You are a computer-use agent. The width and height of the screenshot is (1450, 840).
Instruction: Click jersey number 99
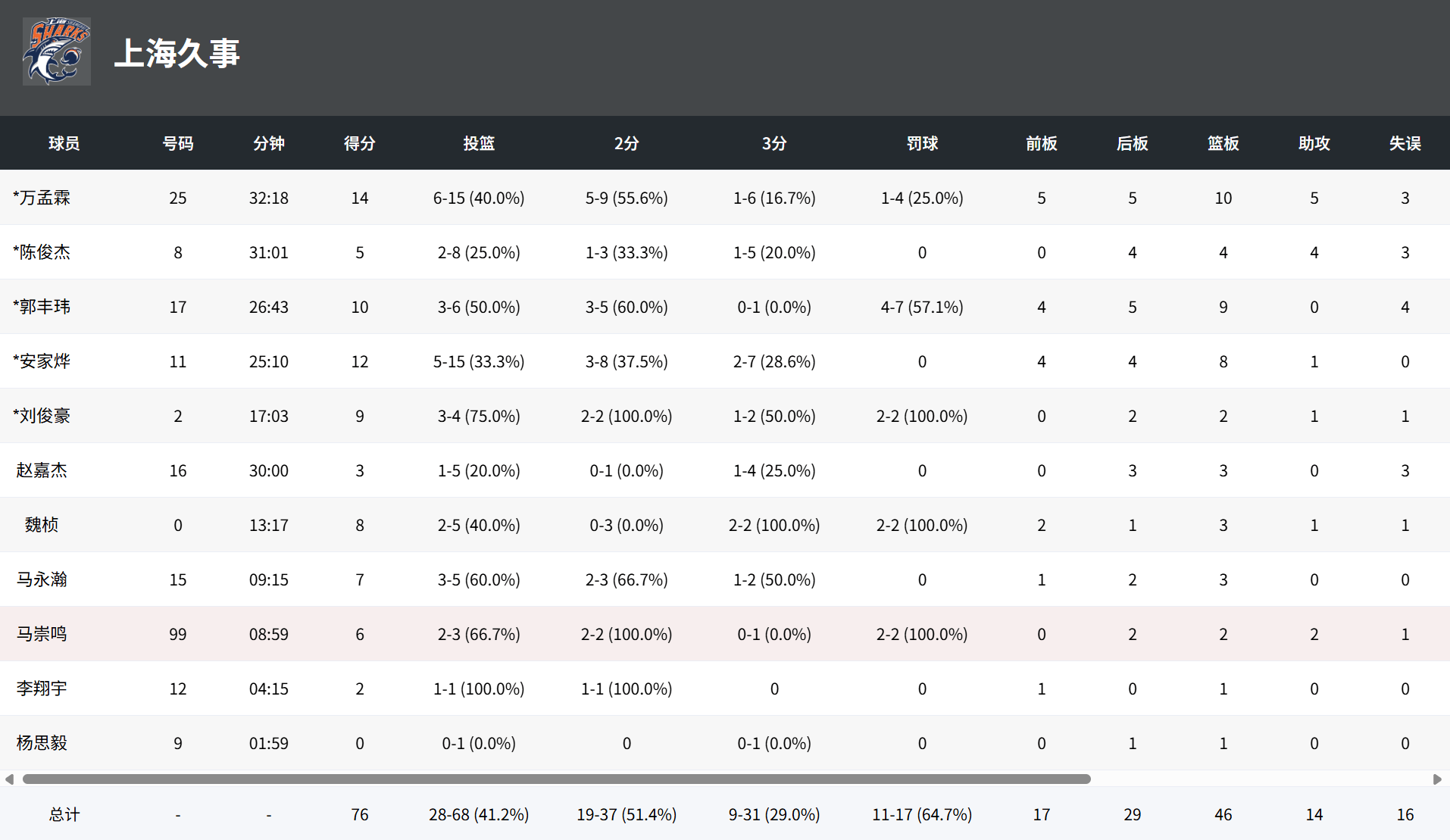(178, 634)
